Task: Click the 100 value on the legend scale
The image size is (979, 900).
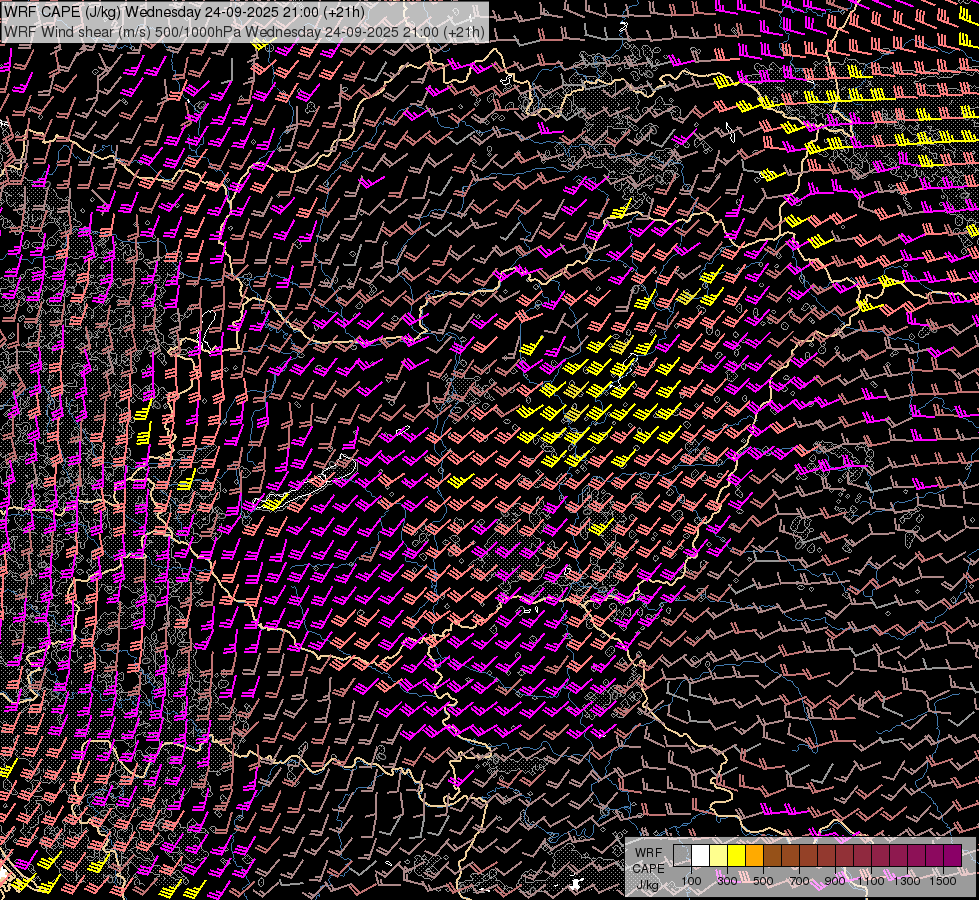Action: pyautogui.click(x=691, y=881)
